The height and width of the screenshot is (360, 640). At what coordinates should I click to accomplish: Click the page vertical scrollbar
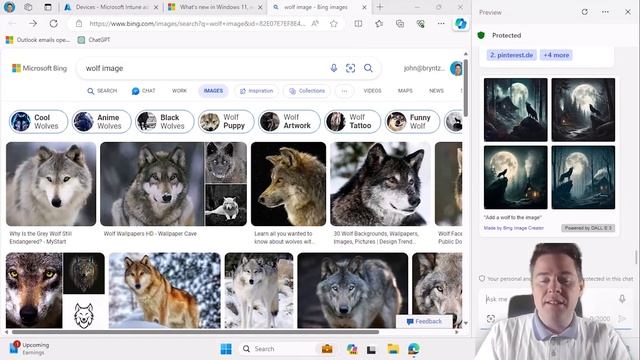(x=466, y=88)
